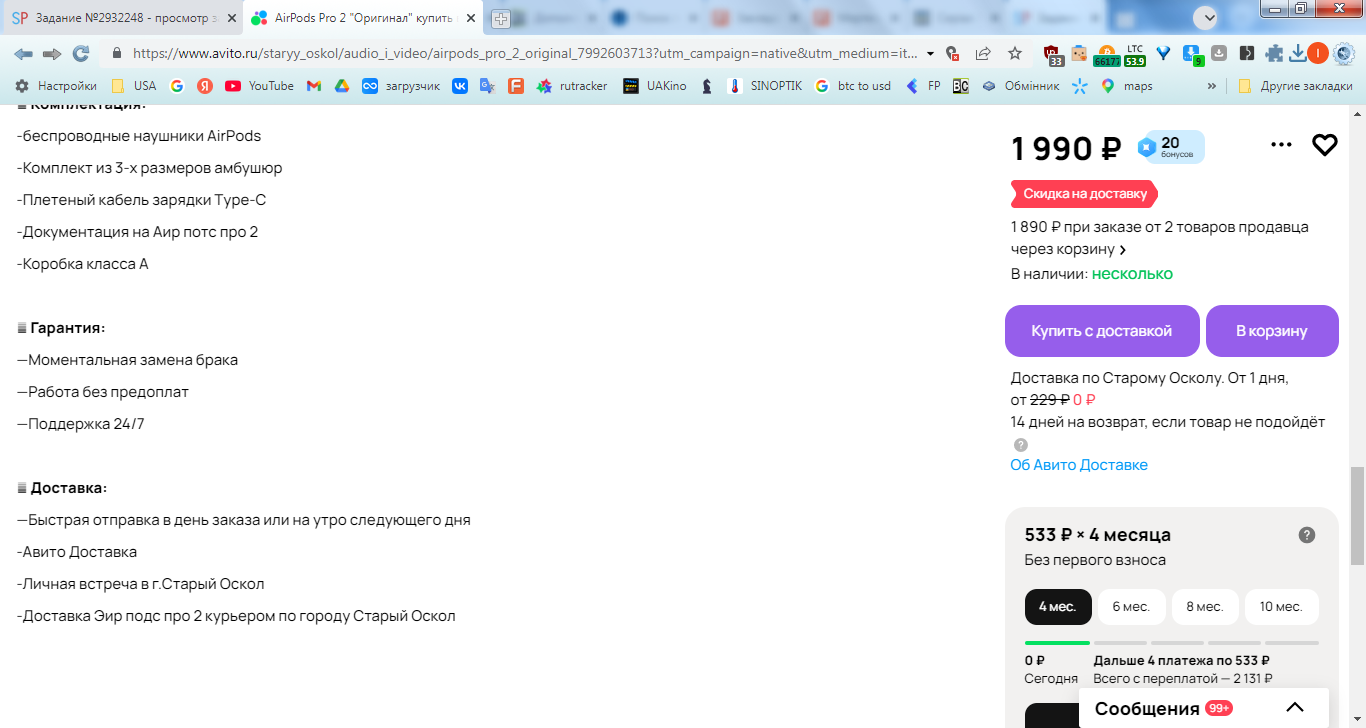Select the 10 мес. installment term
This screenshot has width=1366, height=728.
[1281, 607]
